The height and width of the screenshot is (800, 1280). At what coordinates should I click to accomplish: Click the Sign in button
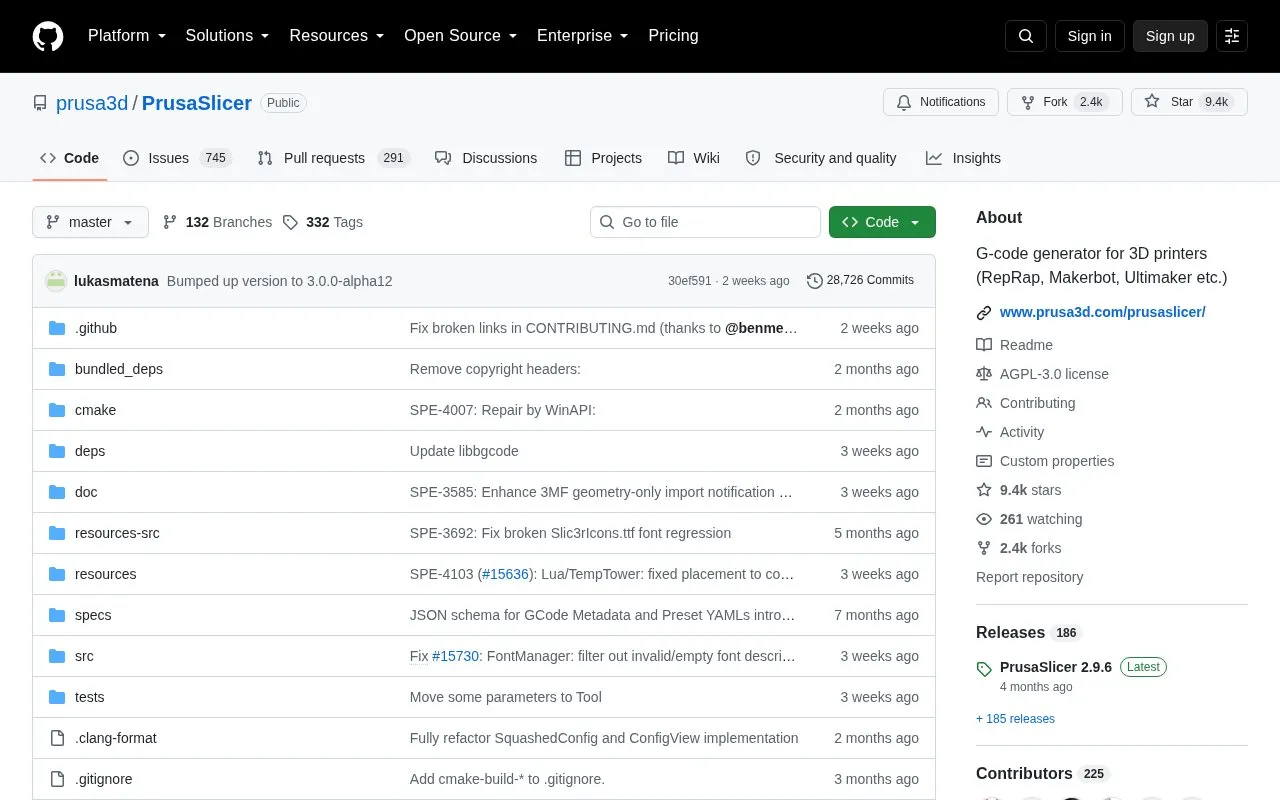1089,36
